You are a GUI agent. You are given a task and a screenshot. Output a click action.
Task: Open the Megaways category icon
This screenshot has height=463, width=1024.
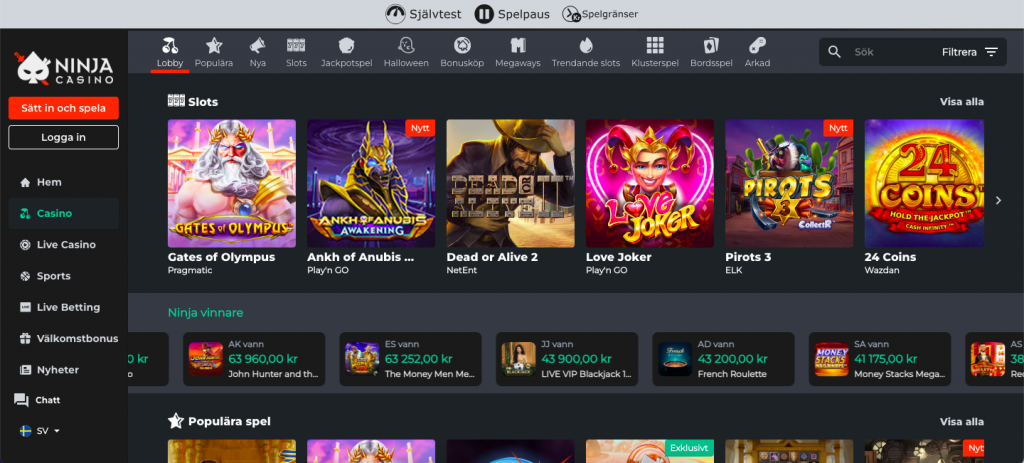pos(518,46)
